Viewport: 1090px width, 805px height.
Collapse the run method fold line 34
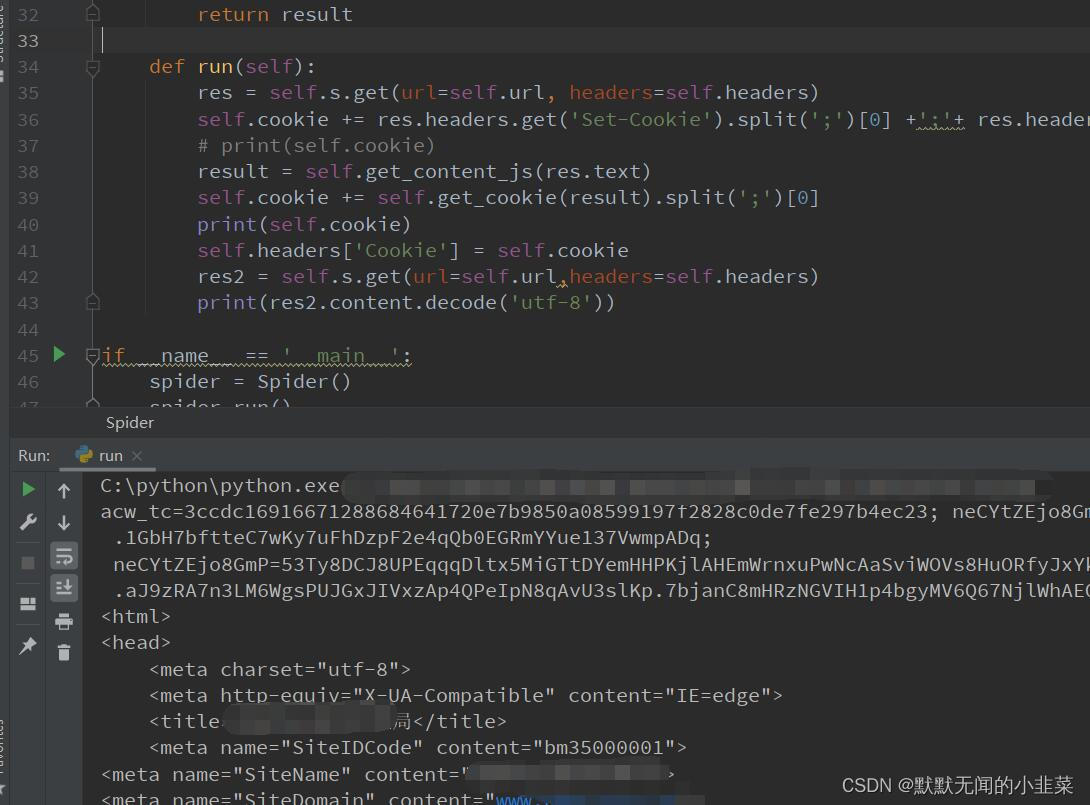tap(92, 67)
